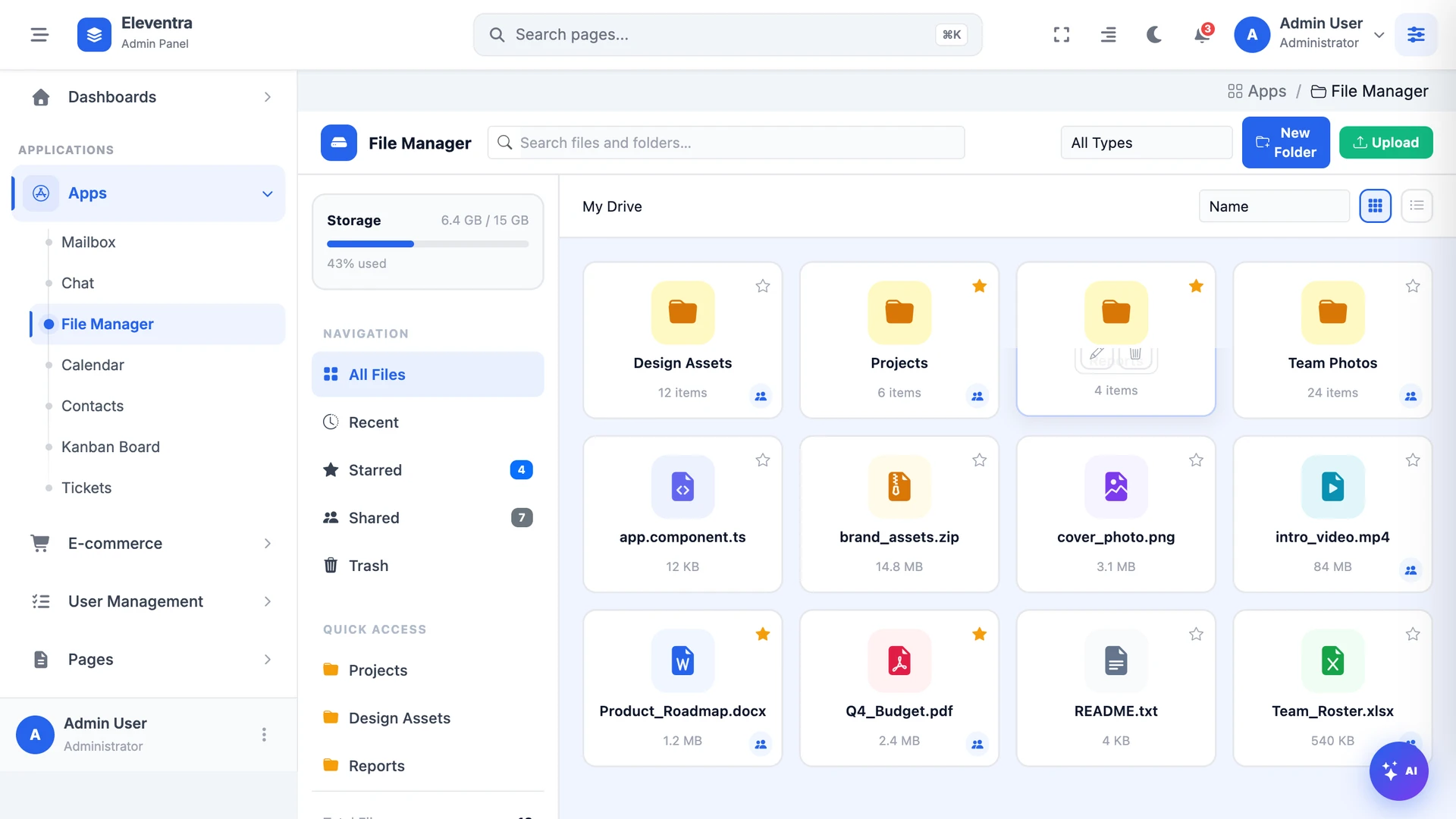This screenshot has height=819, width=1456.
Task: Open the Q4_Budget.pdf PDF icon
Action: tap(899, 661)
